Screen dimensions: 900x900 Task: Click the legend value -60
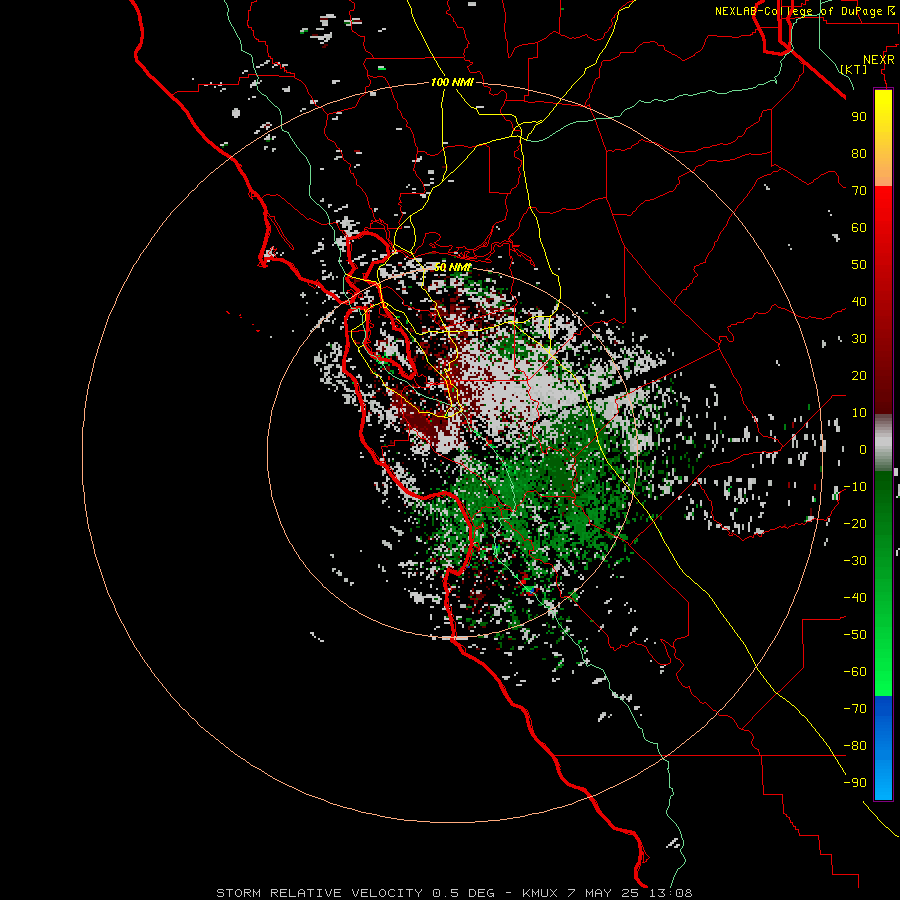(855, 672)
